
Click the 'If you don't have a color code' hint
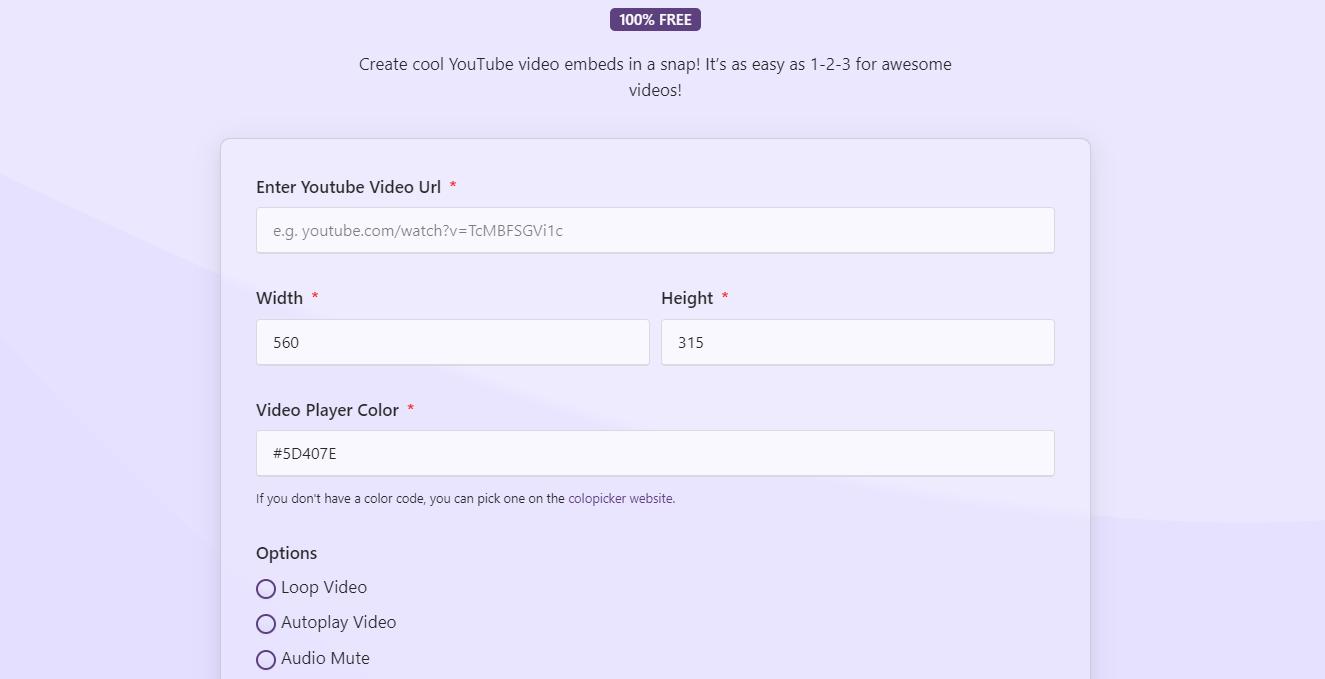click(410, 498)
